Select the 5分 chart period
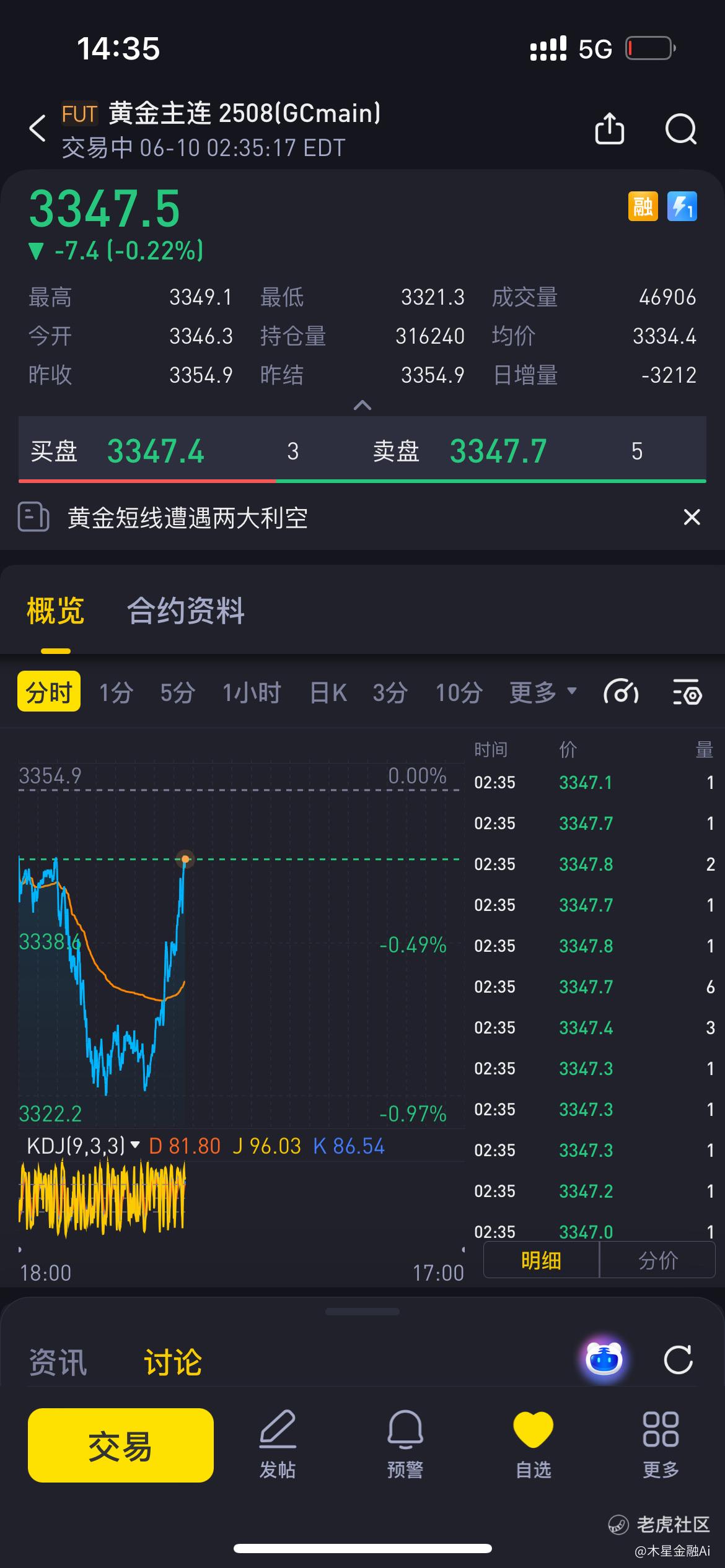The image size is (725, 1568). coord(178,692)
